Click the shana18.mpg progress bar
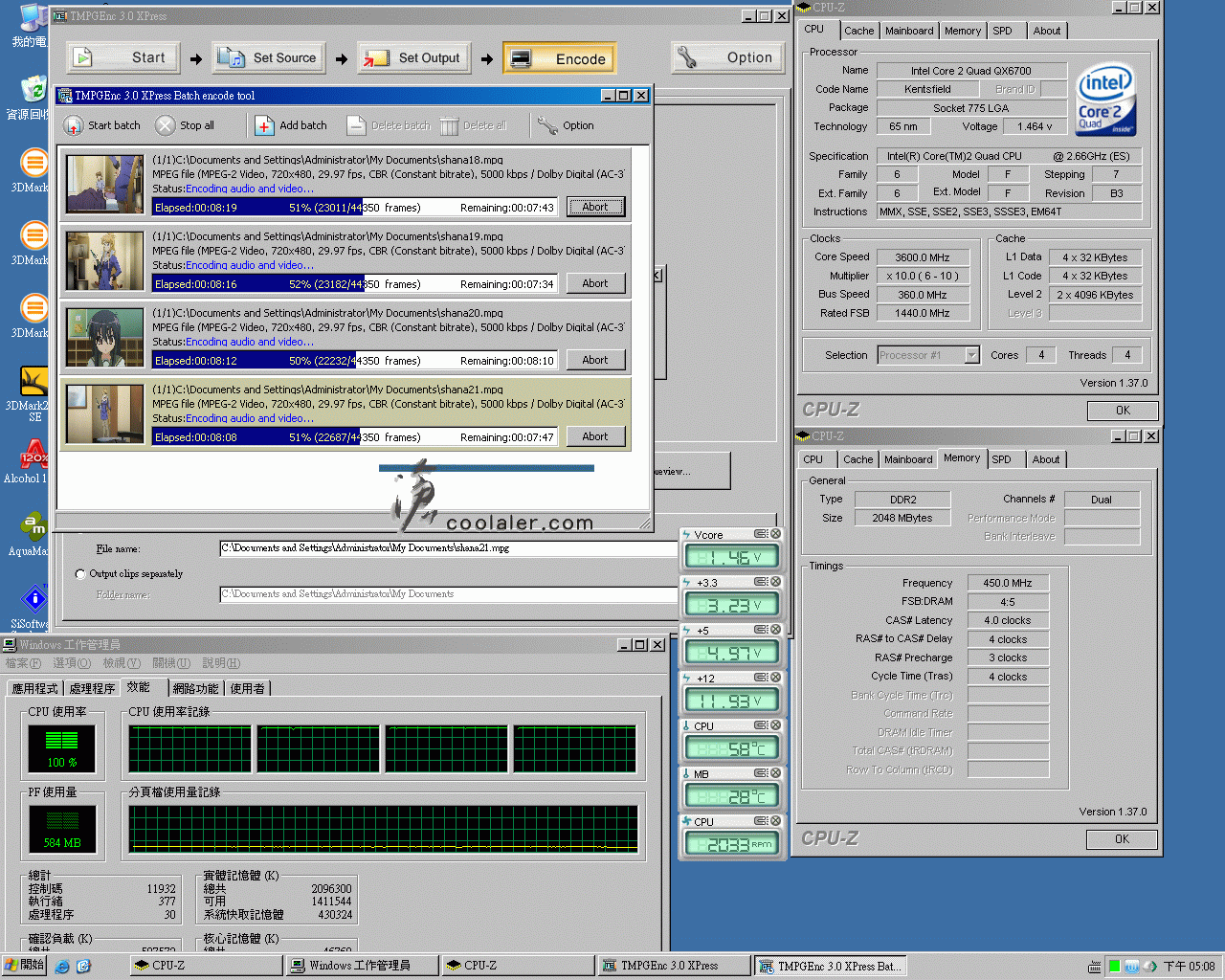The image size is (1225, 980). tap(355, 207)
